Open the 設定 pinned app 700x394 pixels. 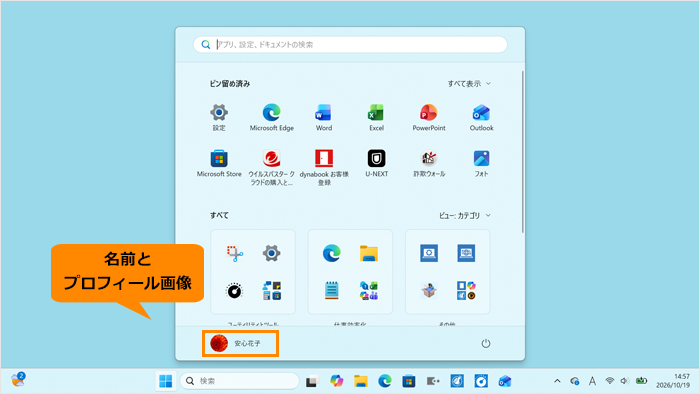(219, 117)
